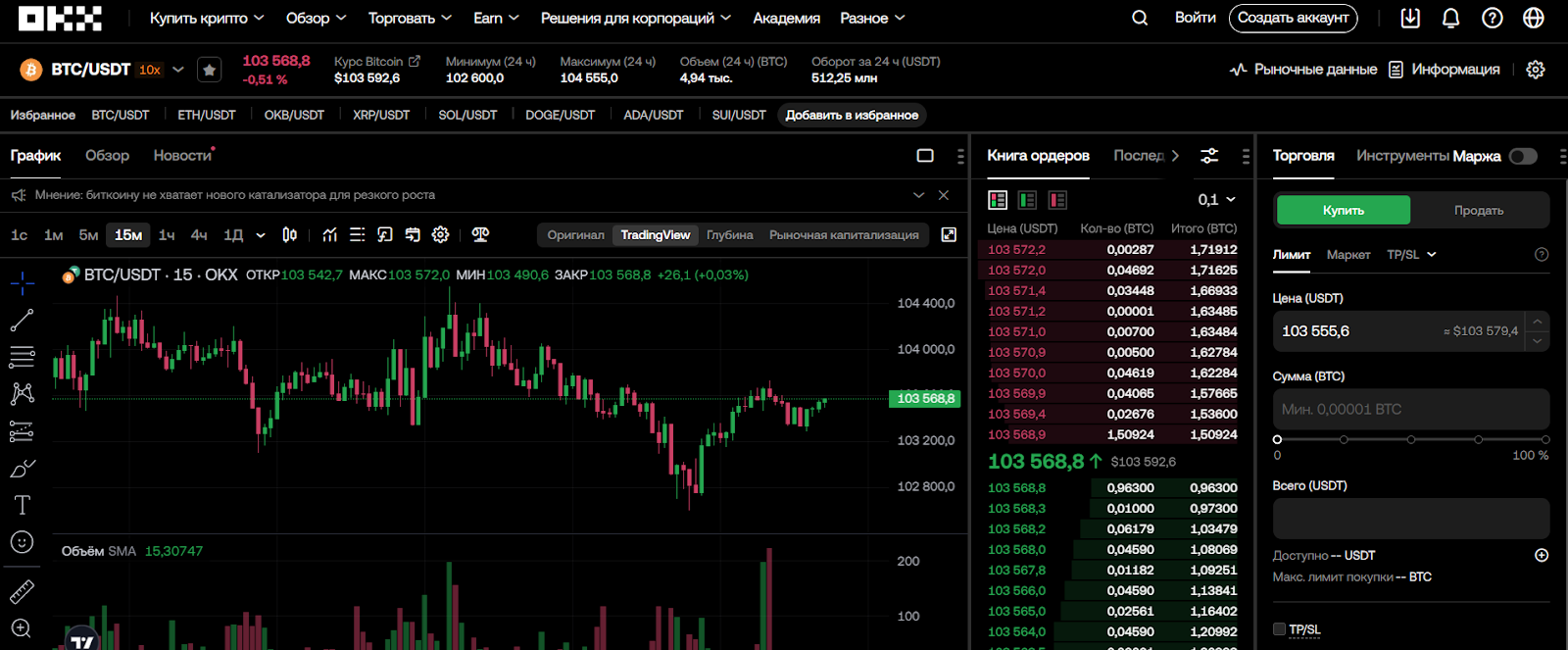Select the 1ч timeframe
Viewport: 1568px width, 650px height.
pos(167,235)
